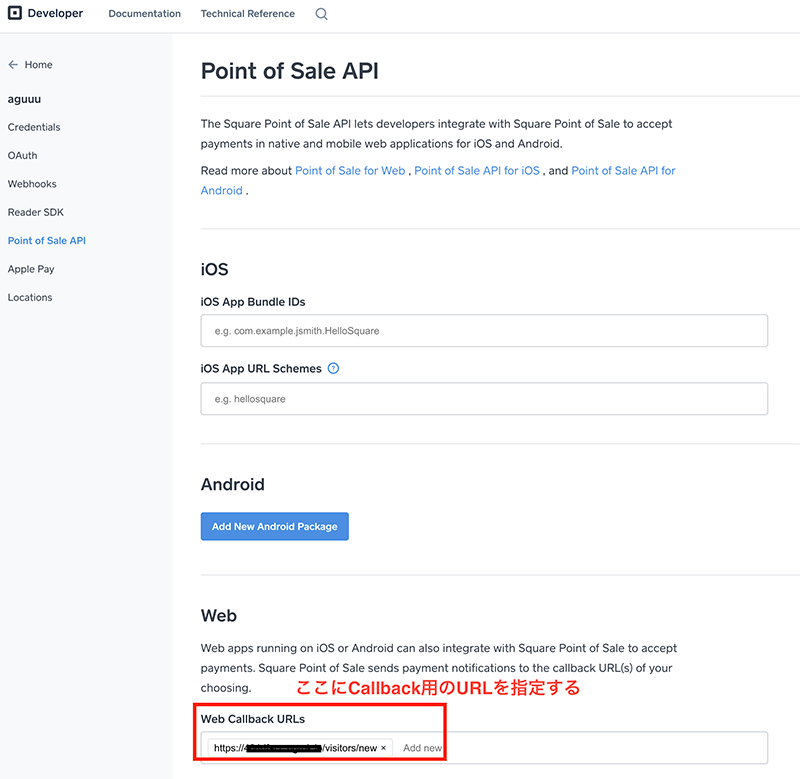Select Point of Sale API sidebar item
Screen dimensions: 800x779
click(x=46, y=241)
